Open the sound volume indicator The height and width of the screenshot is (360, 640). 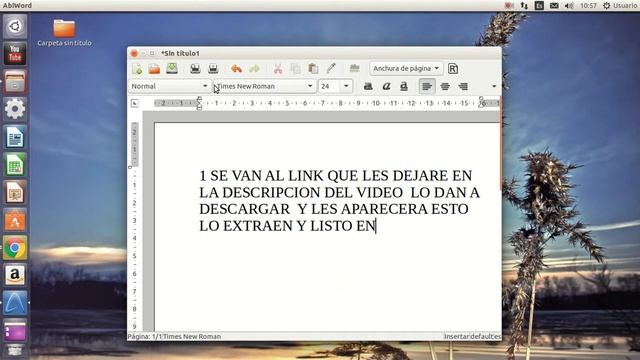569,6
